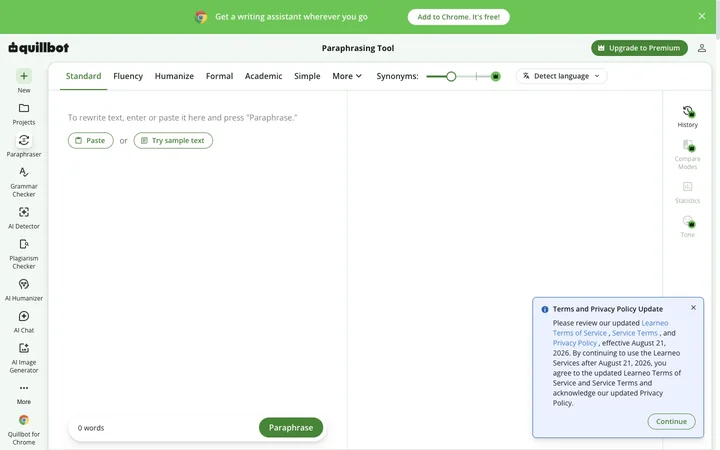The image size is (720, 450).
Task: Open the Compare Modes panel icon
Action: 687,146
